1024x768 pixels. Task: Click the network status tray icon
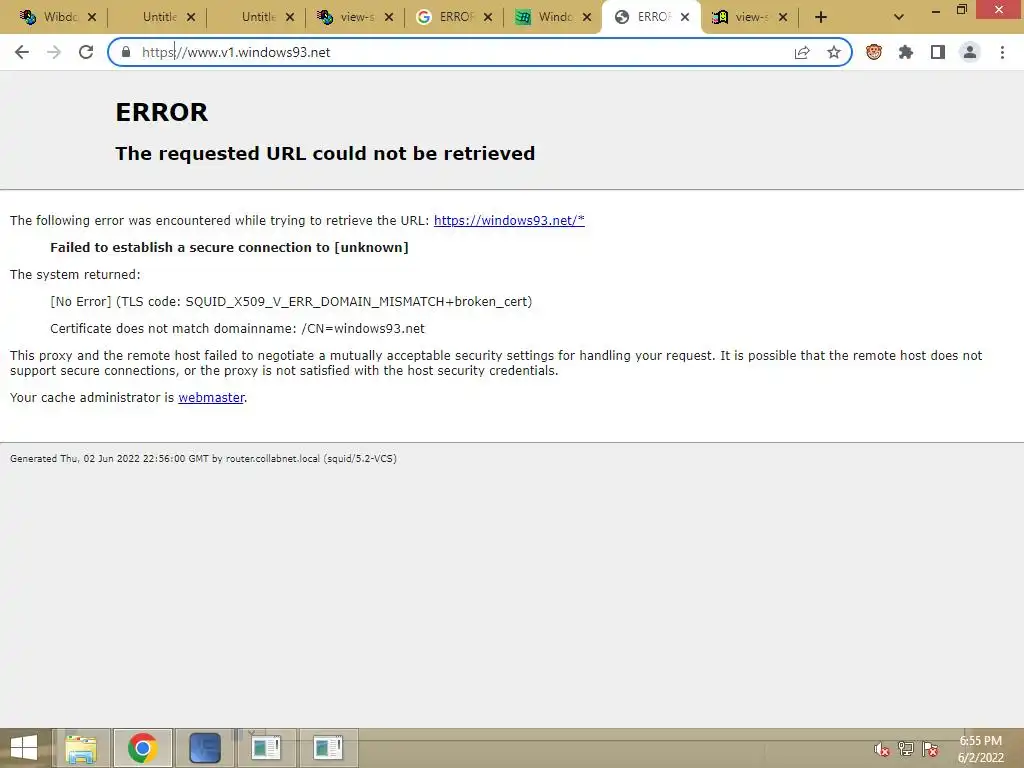tap(906, 749)
